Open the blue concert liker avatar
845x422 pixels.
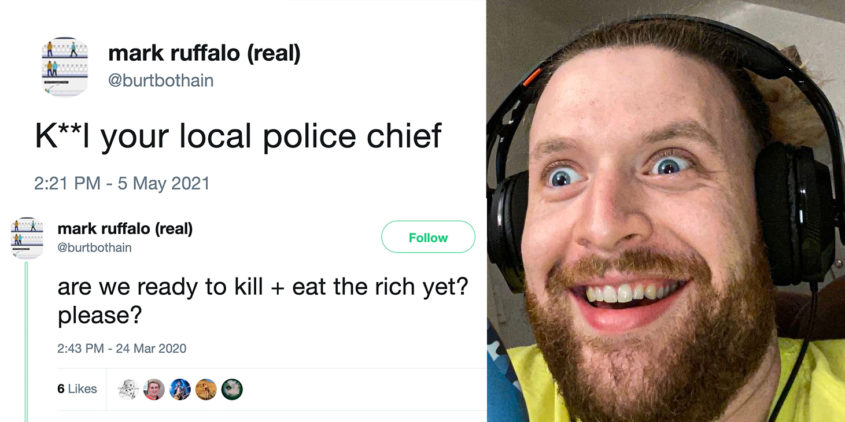(180, 389)
